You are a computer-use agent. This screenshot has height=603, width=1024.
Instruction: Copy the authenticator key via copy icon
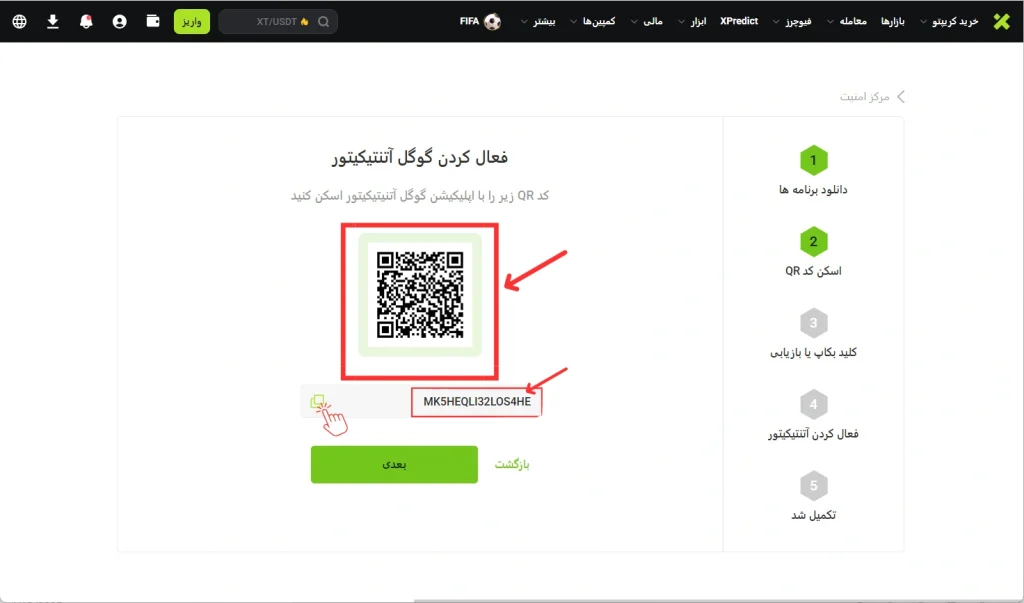(317, 401)
